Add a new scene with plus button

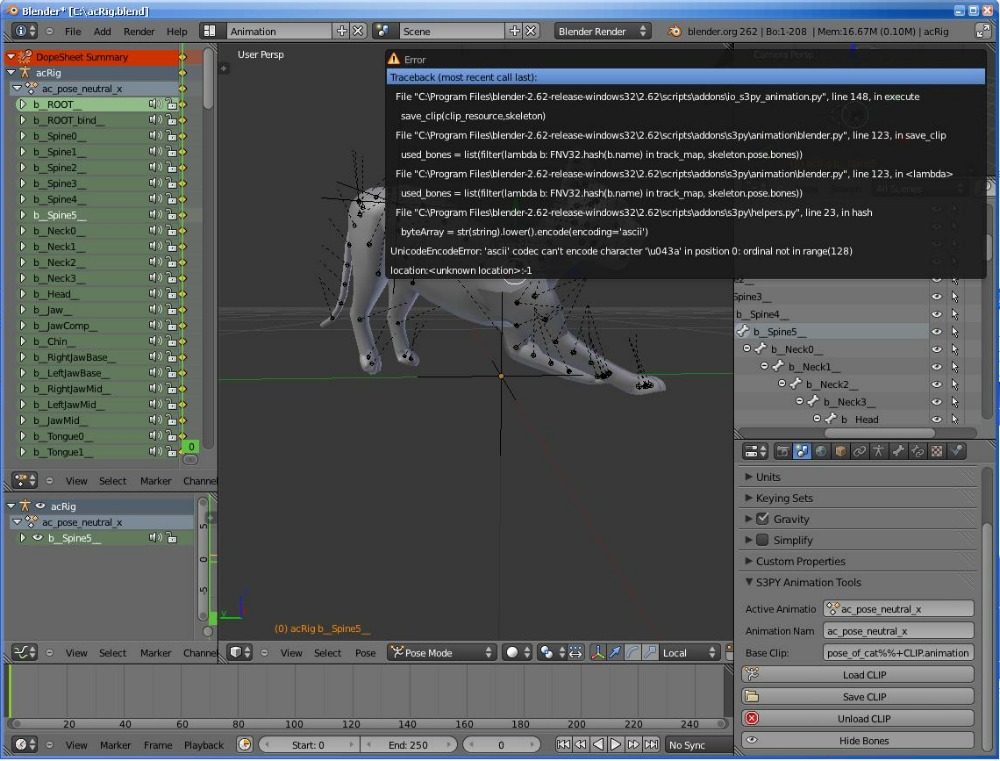coord(514,31)
